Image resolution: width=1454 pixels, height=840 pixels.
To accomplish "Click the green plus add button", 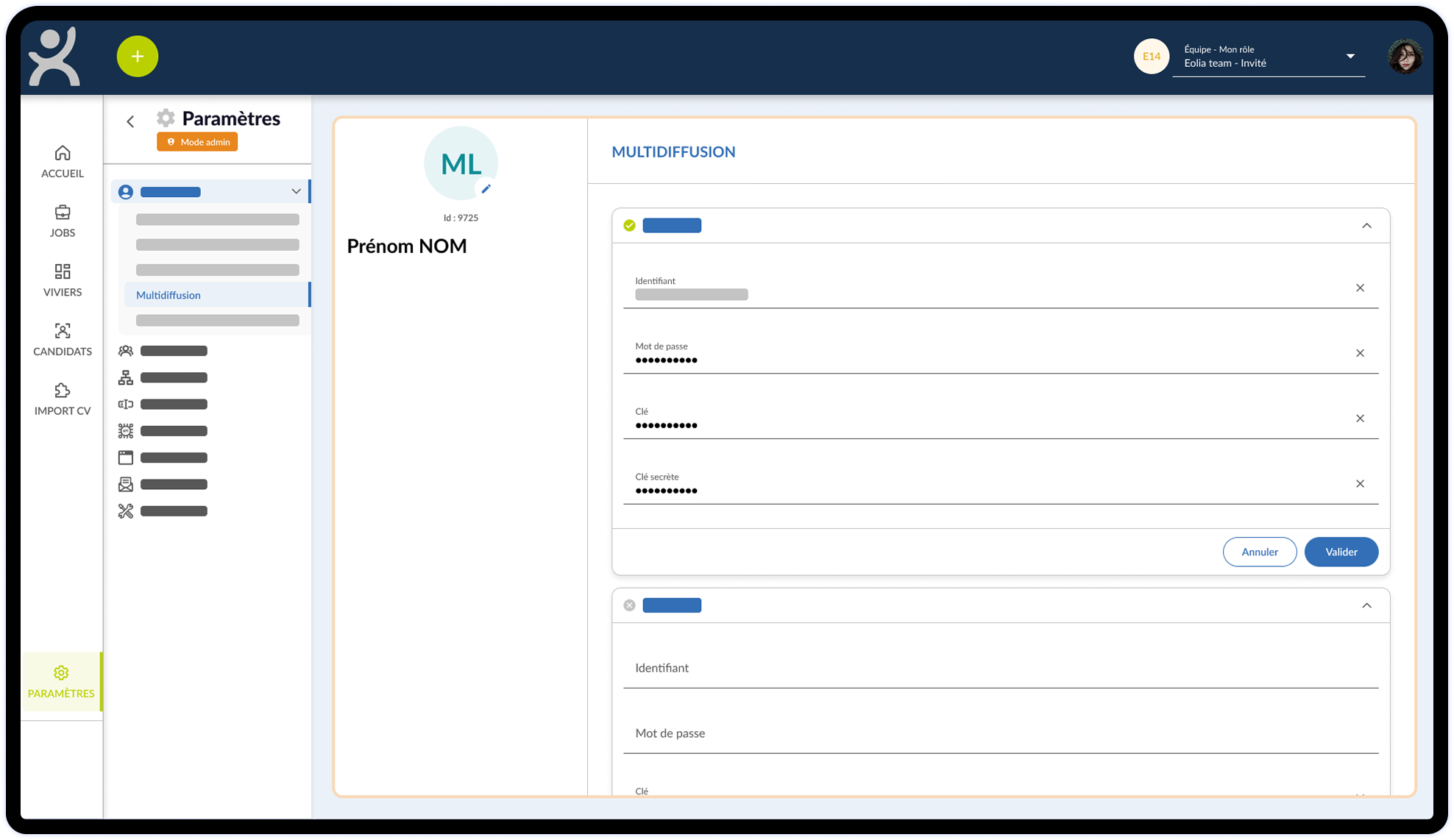I will 137,57.
